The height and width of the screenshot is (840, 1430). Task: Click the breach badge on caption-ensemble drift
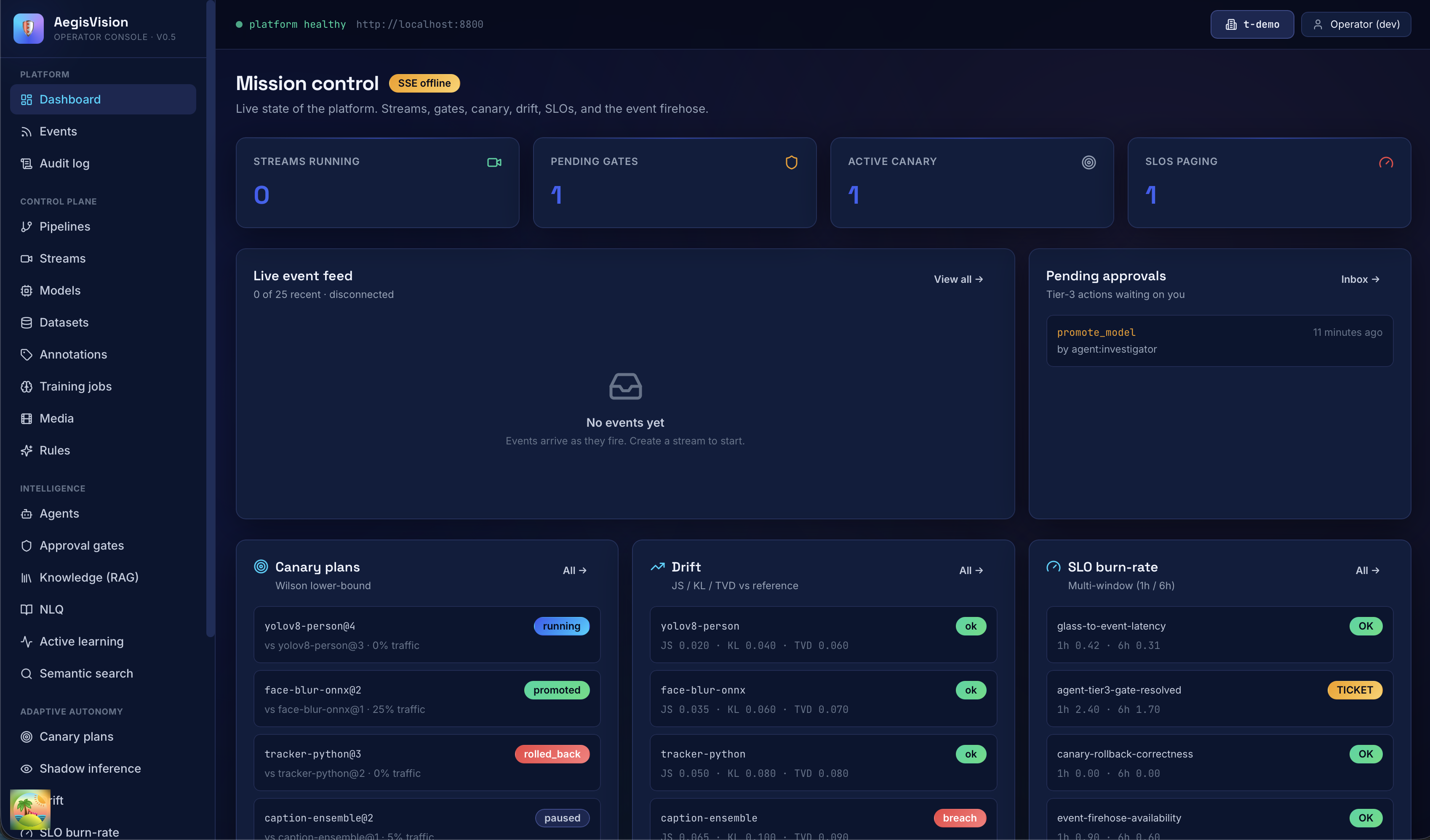point(960,818)
